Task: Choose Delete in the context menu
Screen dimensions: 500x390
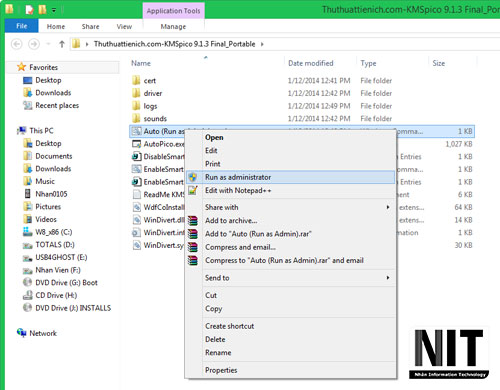Action: [290, 339]
